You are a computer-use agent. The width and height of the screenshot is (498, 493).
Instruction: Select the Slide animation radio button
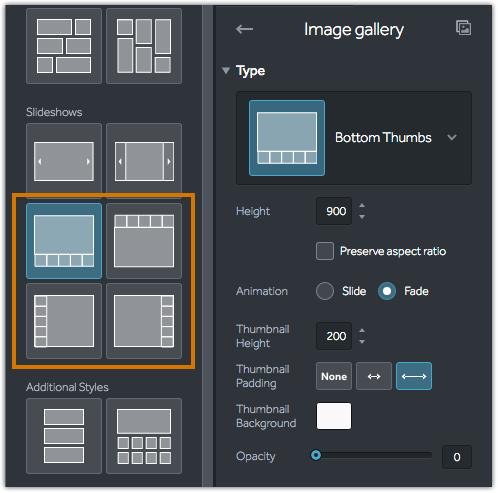pos(325,291)
